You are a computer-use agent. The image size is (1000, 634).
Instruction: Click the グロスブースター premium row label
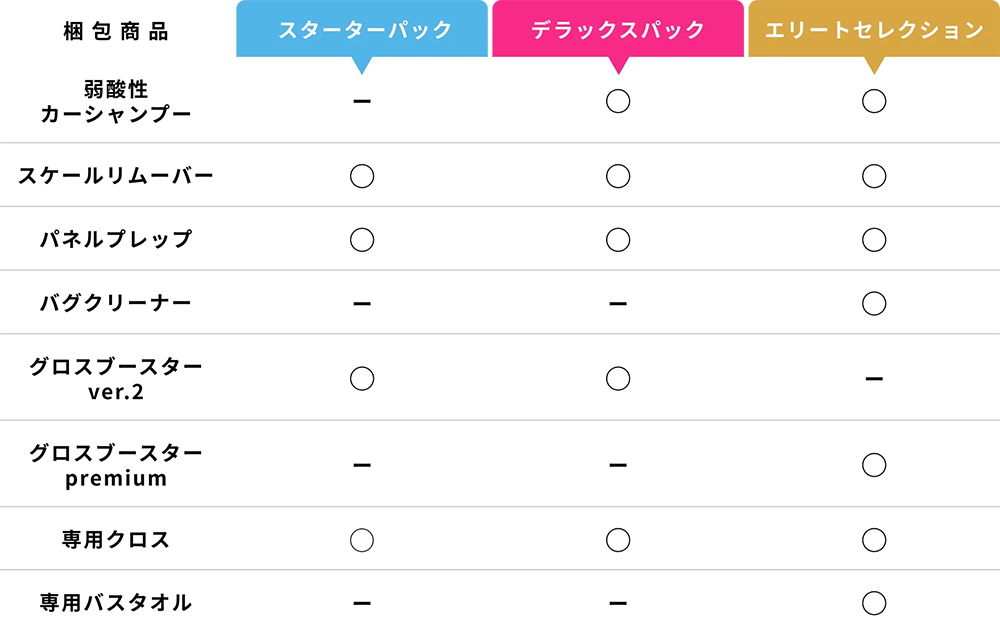(115, 465)
